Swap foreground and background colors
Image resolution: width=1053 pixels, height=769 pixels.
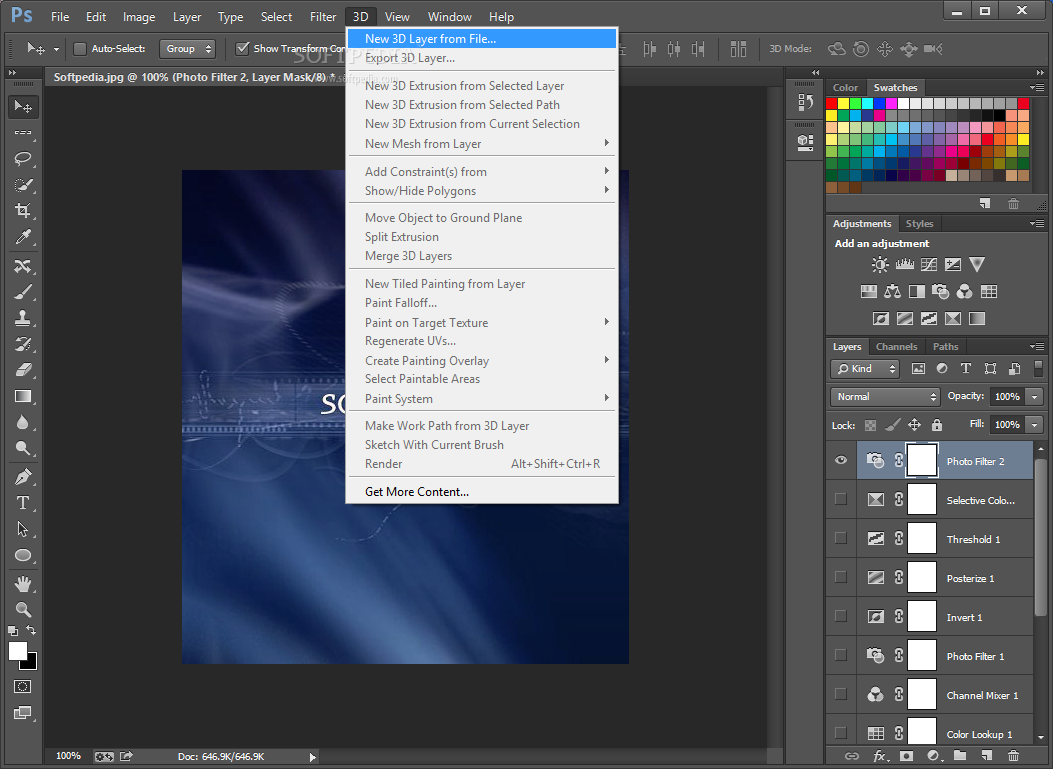(31, 630)
